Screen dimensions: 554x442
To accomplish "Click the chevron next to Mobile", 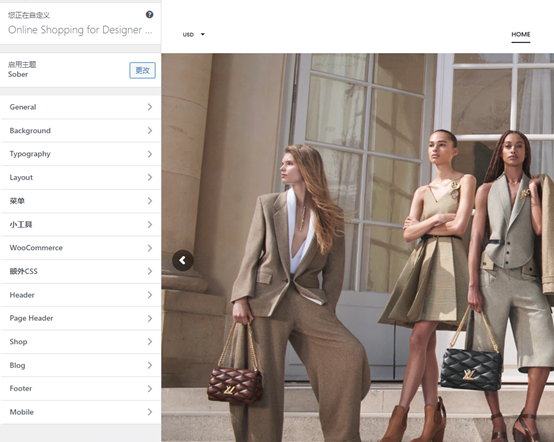I will click(x=150, y=412).
